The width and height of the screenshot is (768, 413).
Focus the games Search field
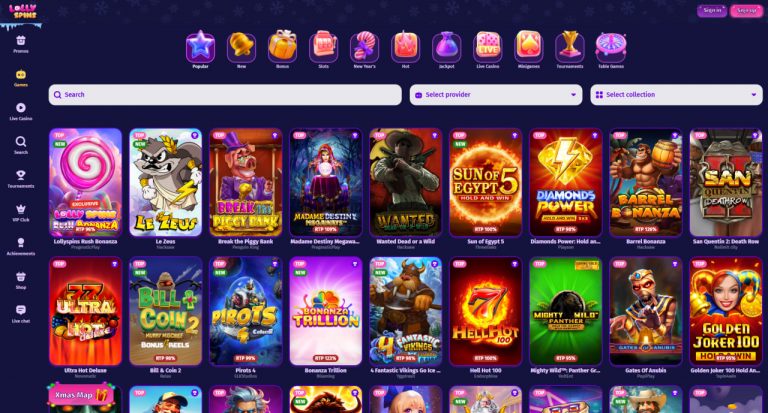pyautogui.click(x=225, y=95)
